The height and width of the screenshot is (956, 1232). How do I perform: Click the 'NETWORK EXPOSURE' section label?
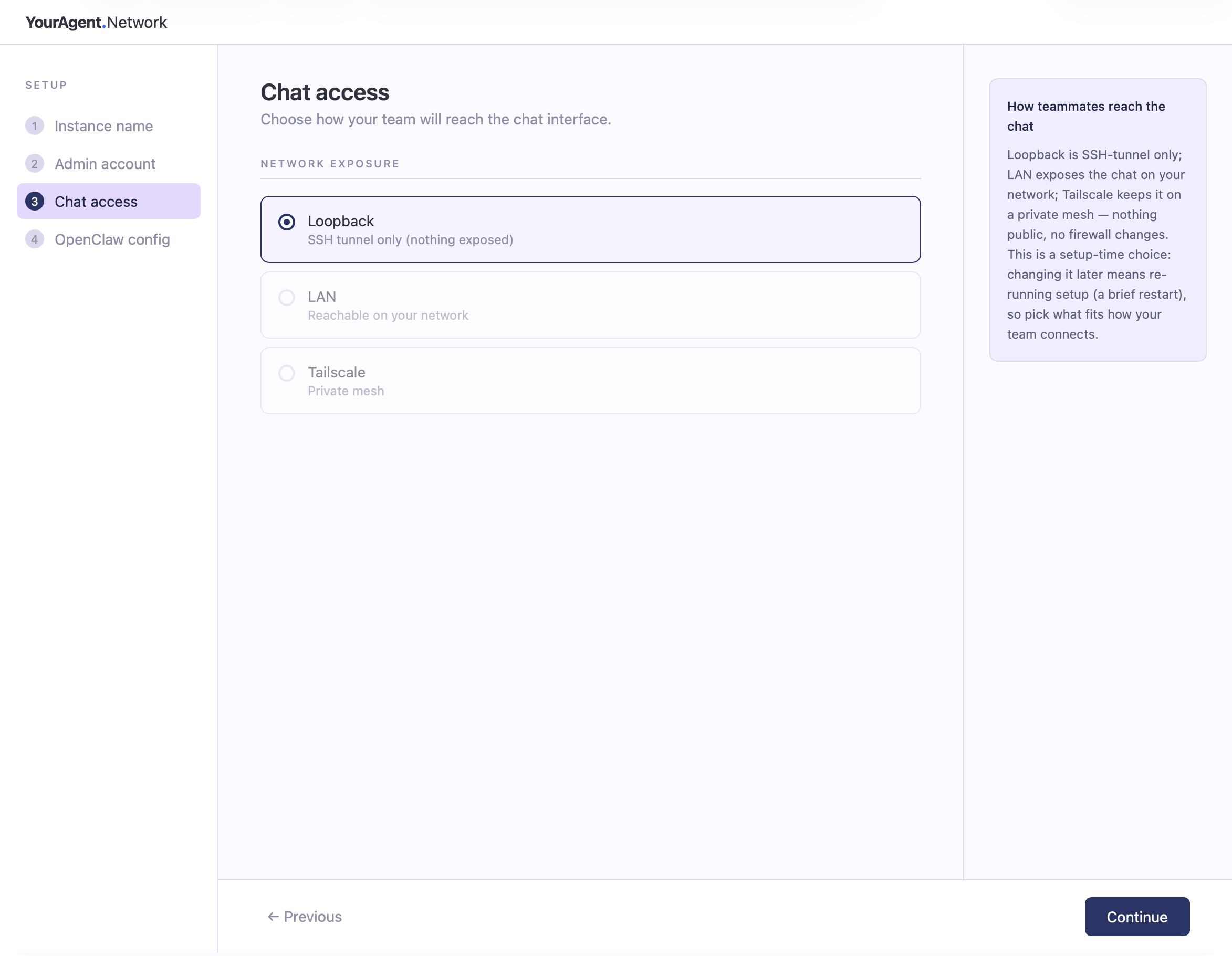[330, 164]
